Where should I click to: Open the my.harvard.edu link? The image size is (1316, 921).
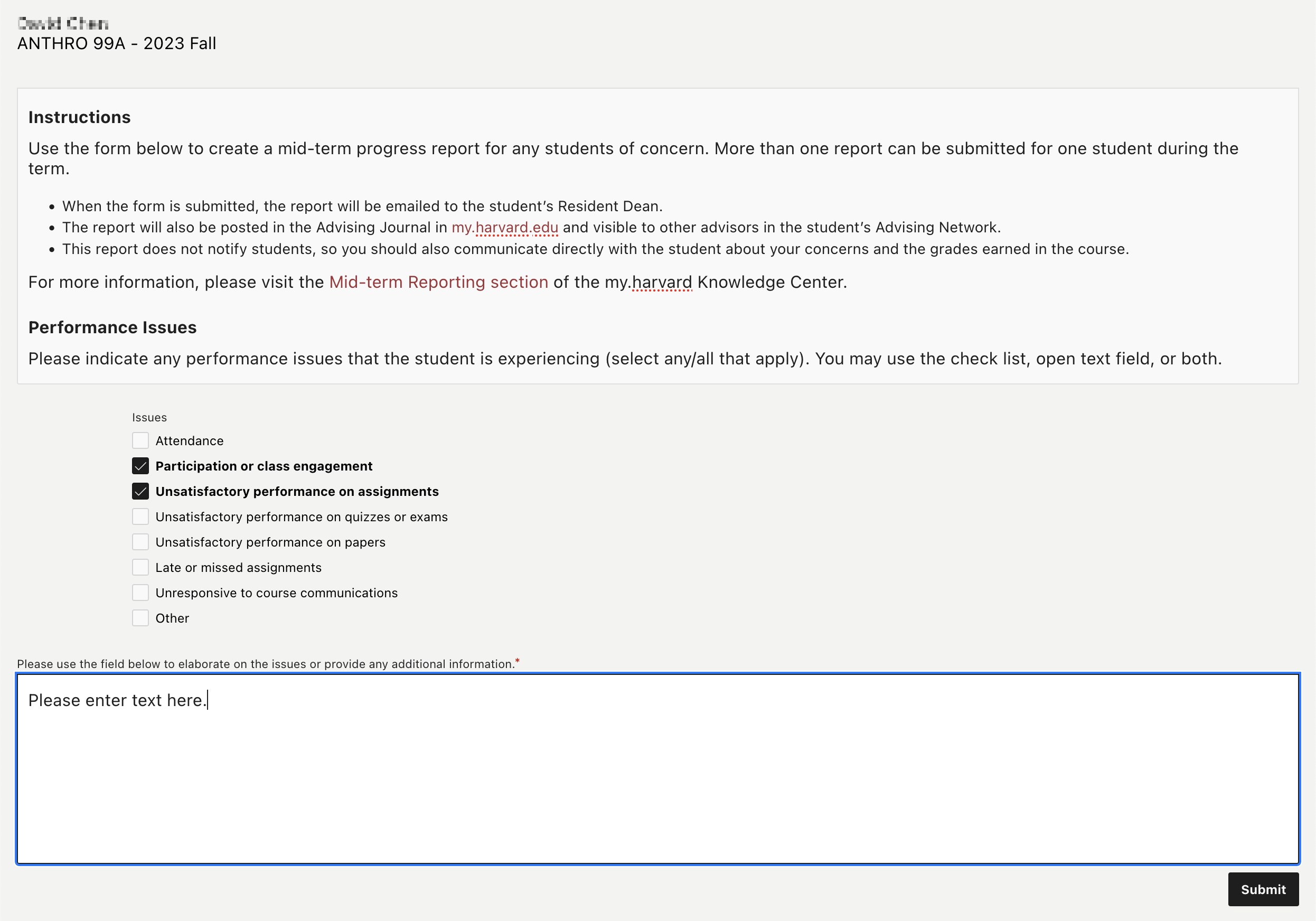(x=504, y=228)
